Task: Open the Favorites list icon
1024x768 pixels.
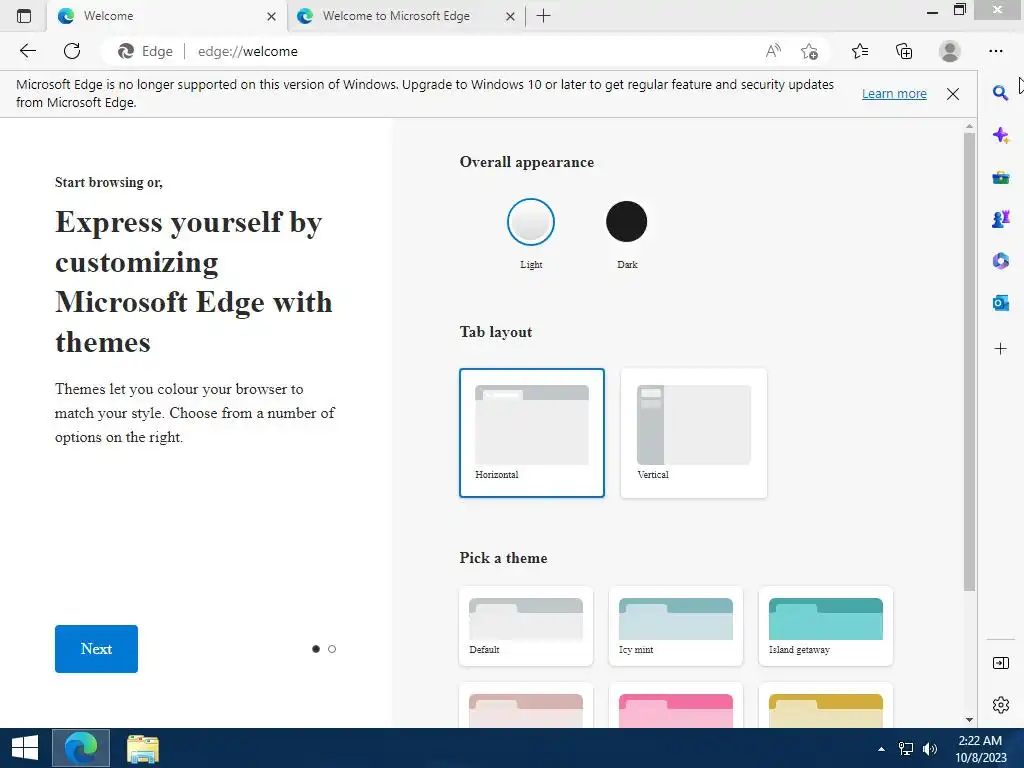Action: click(860, 51)
